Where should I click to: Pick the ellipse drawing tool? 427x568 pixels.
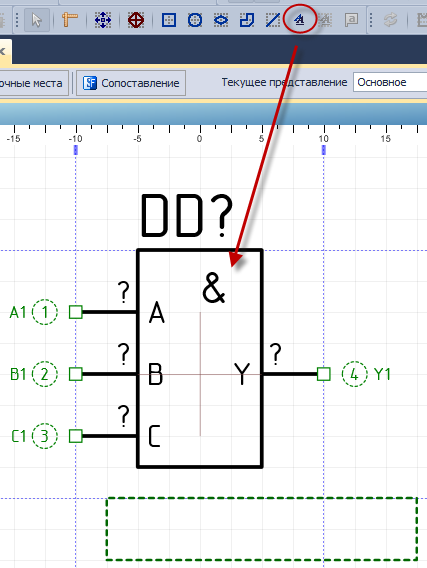[x=221, y=20]
